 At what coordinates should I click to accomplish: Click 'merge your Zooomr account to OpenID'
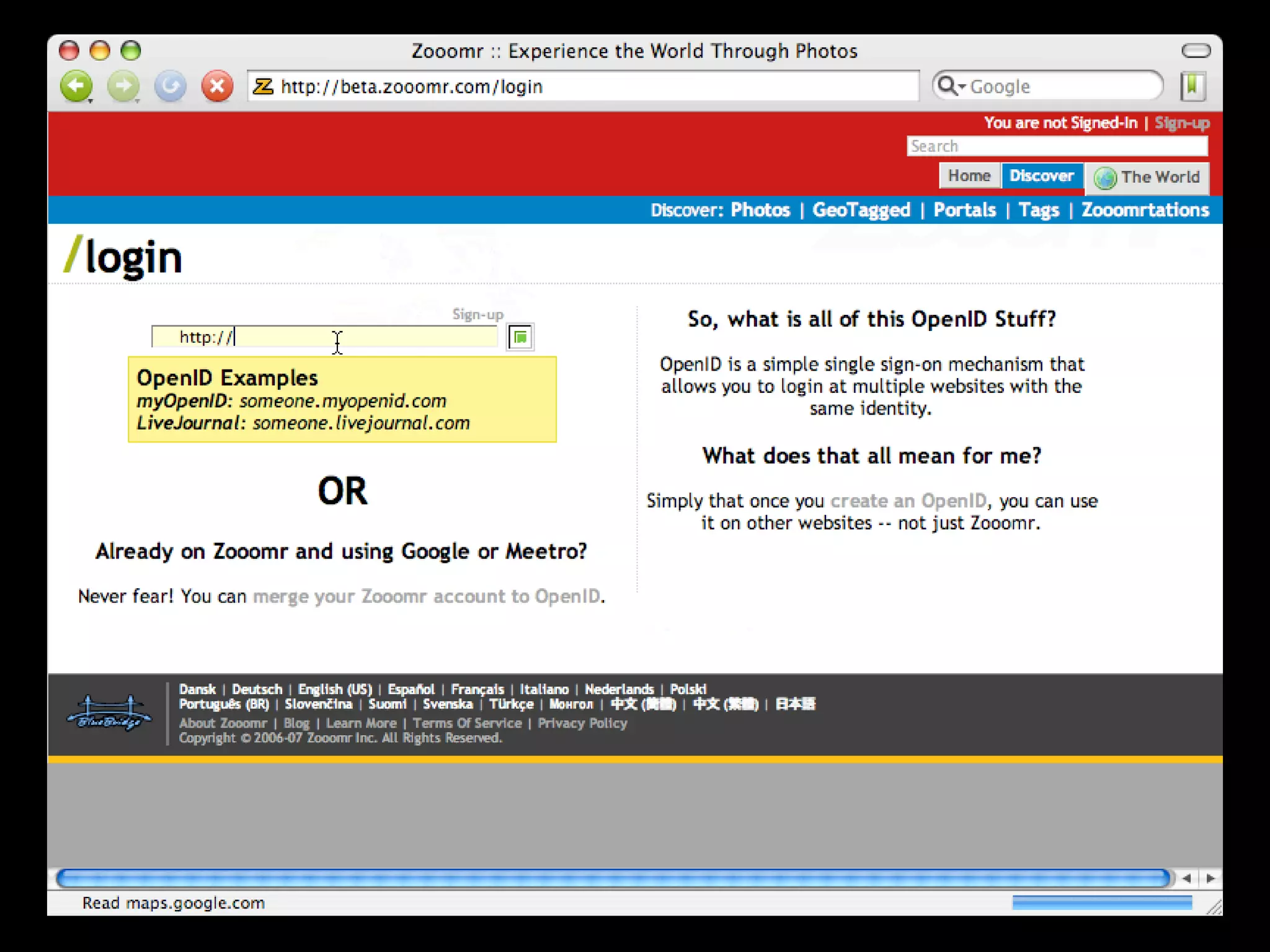(427, 596)
